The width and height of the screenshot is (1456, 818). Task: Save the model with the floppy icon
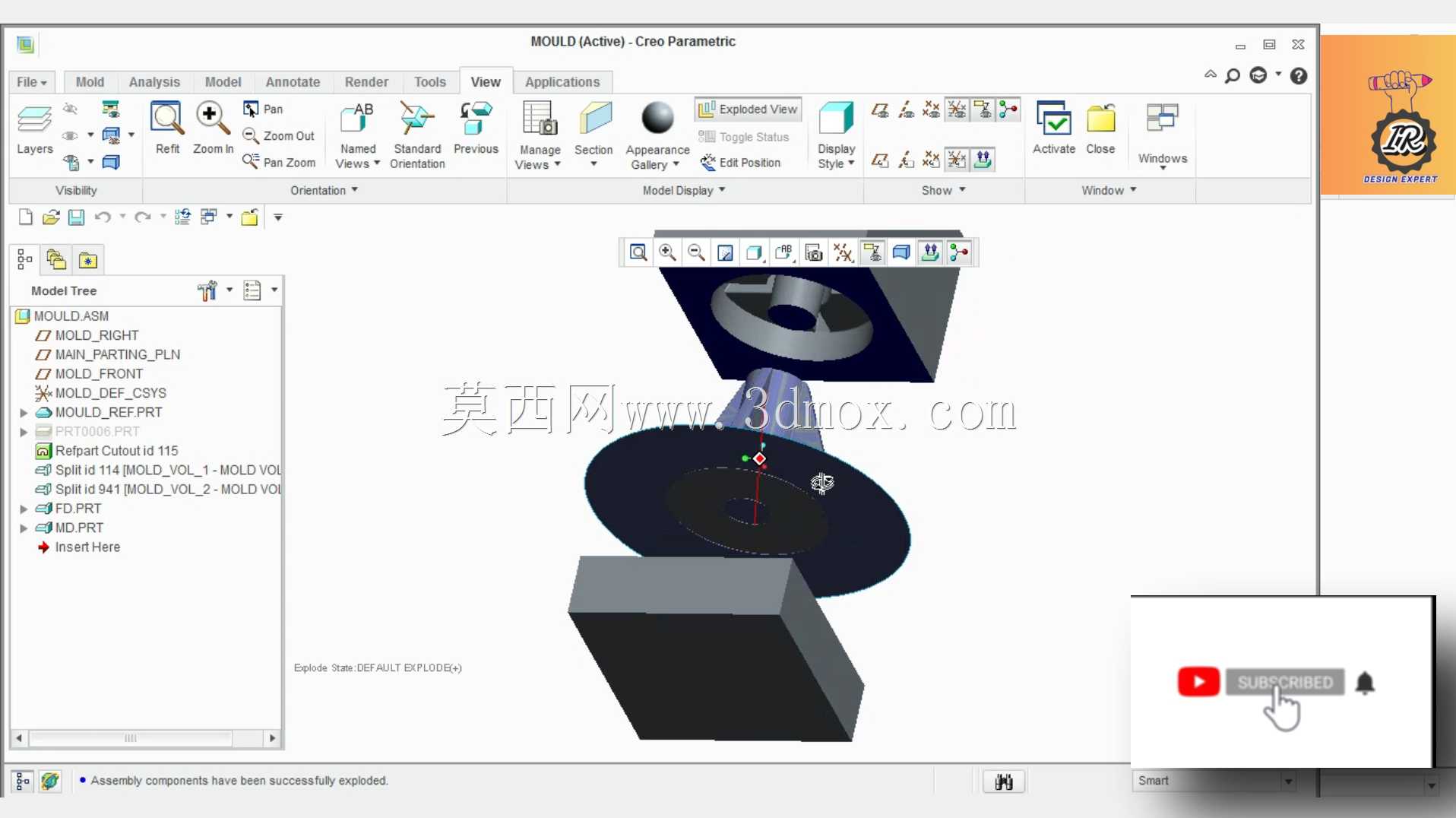click(76, 217)
